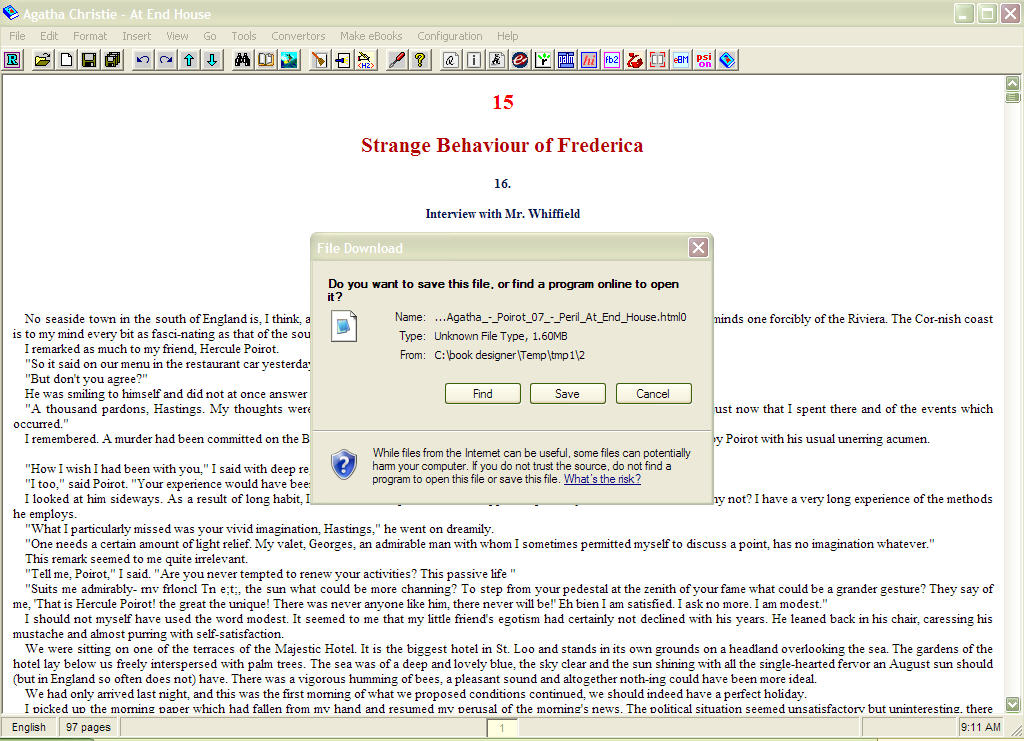Viewport: 1024px width, 741px height.
Task: Click the red chapter number '15'
Action: (x=503, y=102)
